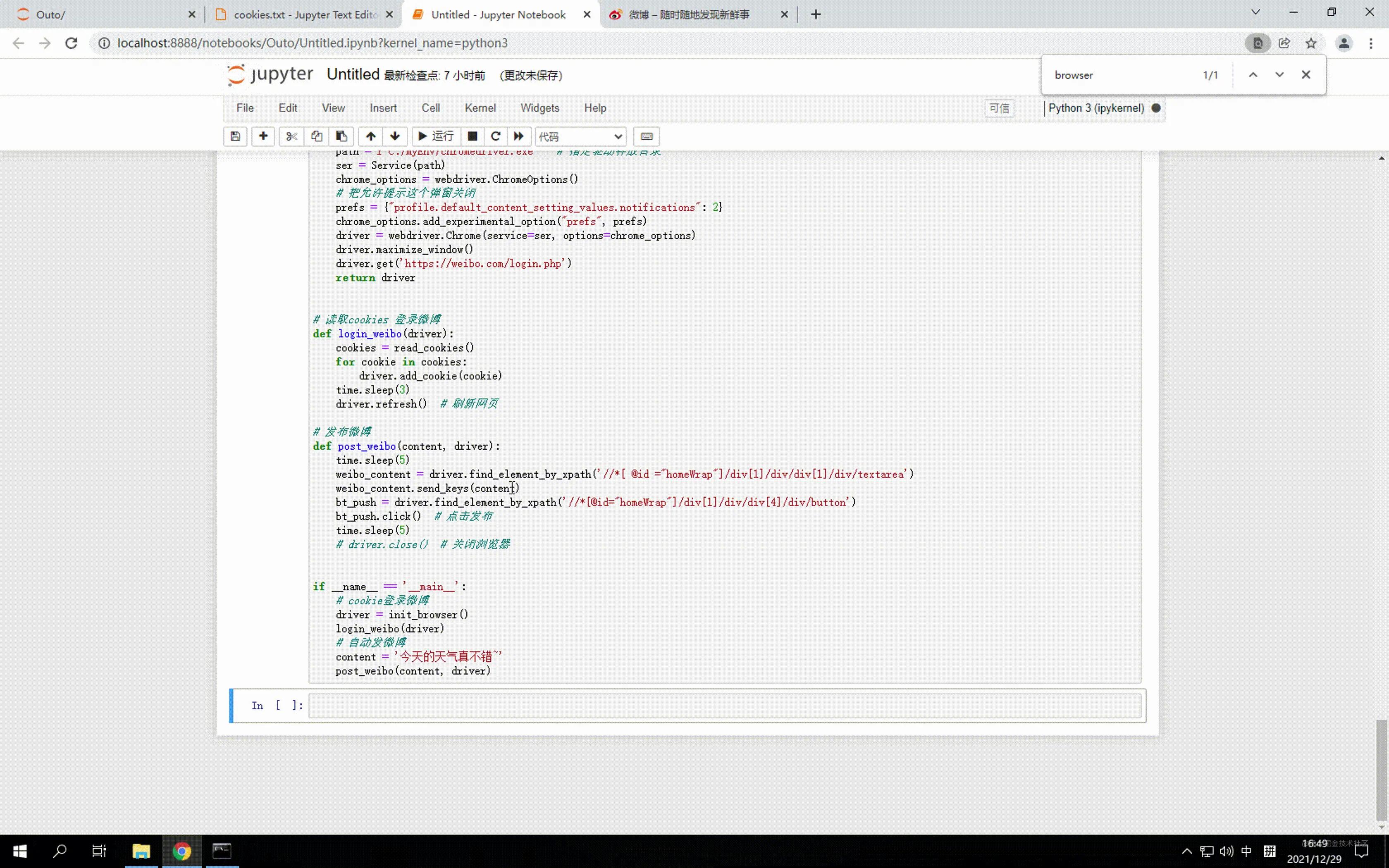Open the command palette keyboard icon
This screenshot has width=1389, height=868.
[x=646, y=136]
